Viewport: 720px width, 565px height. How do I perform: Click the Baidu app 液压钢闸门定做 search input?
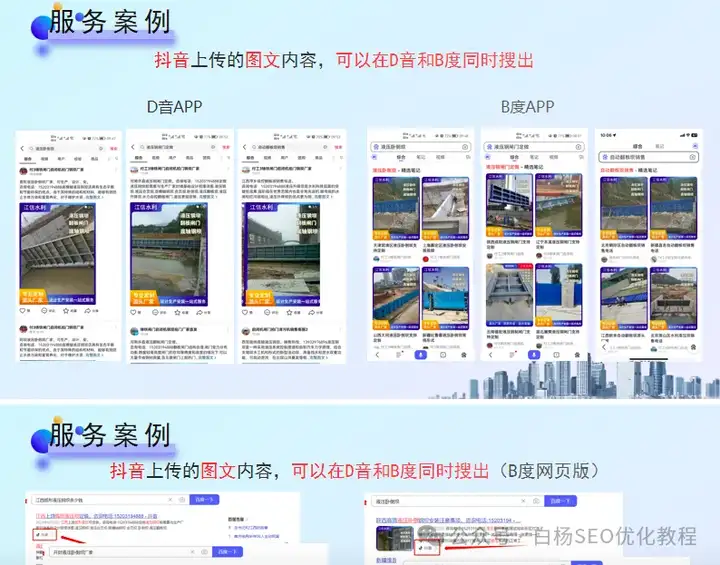pos(534,147)
